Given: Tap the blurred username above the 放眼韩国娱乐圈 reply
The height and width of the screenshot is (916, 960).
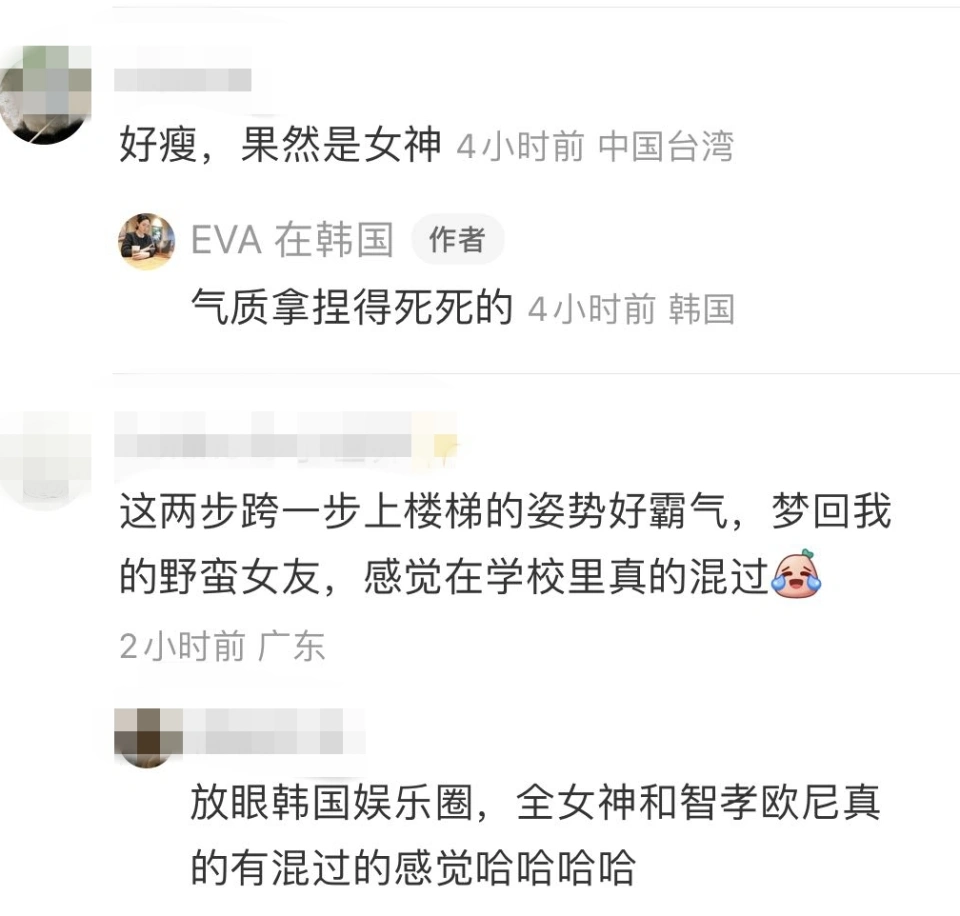Looking at the screenshot, I should click(x=274, y=731).
